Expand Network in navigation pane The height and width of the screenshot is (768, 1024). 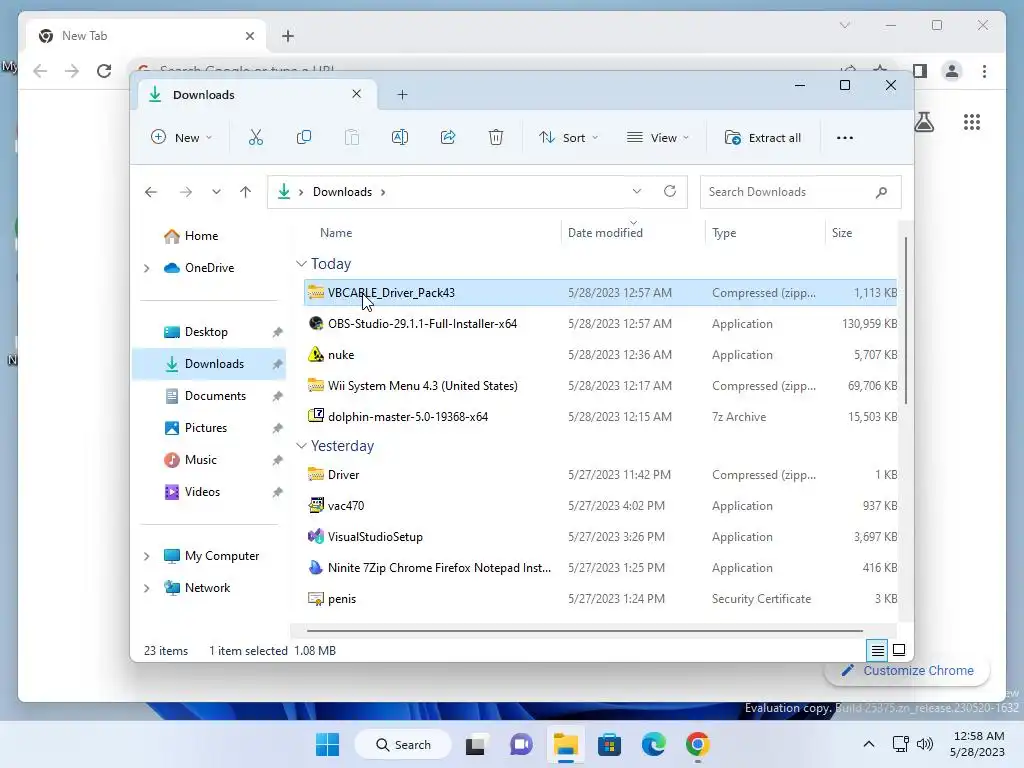[147, 588]
